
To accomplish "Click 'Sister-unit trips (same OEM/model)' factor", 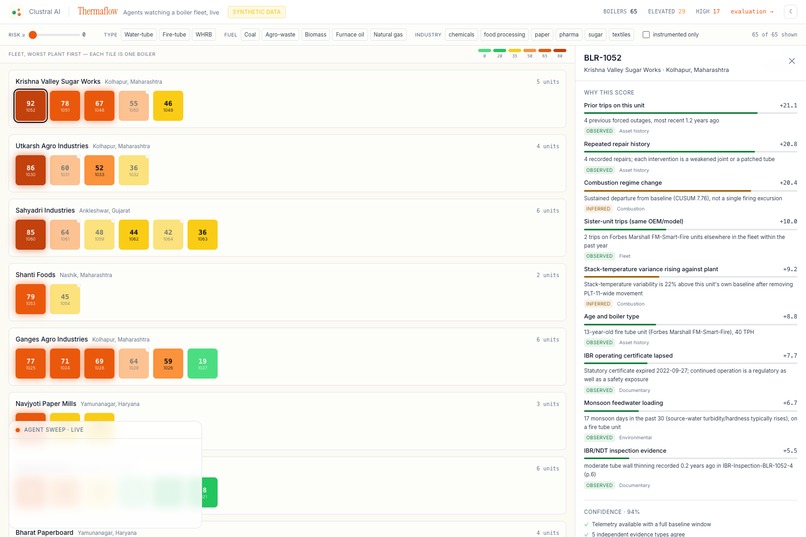I will (633, 221).
